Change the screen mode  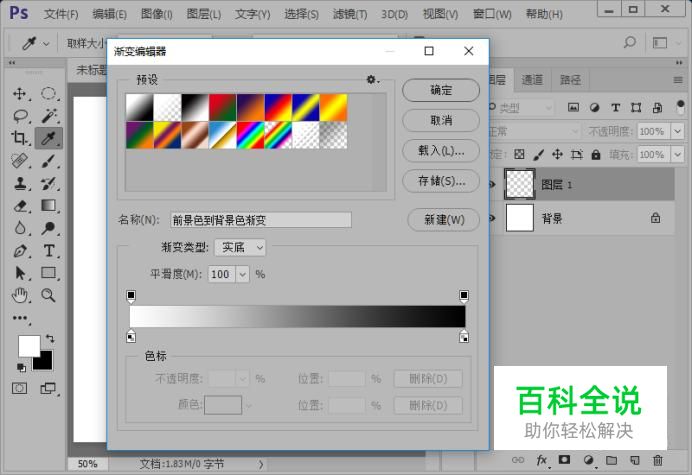coord(48,388)
